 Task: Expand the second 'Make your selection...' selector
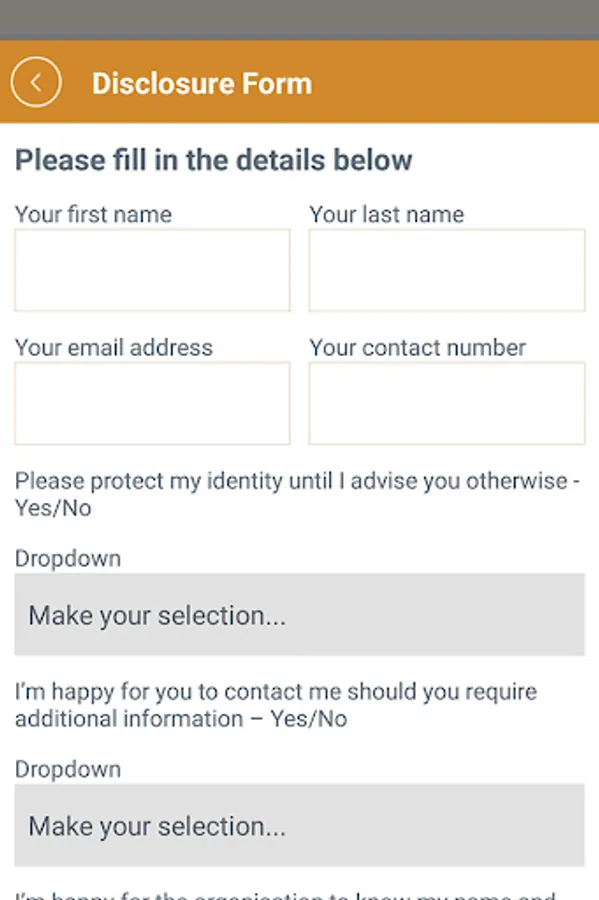pos(299,825)
